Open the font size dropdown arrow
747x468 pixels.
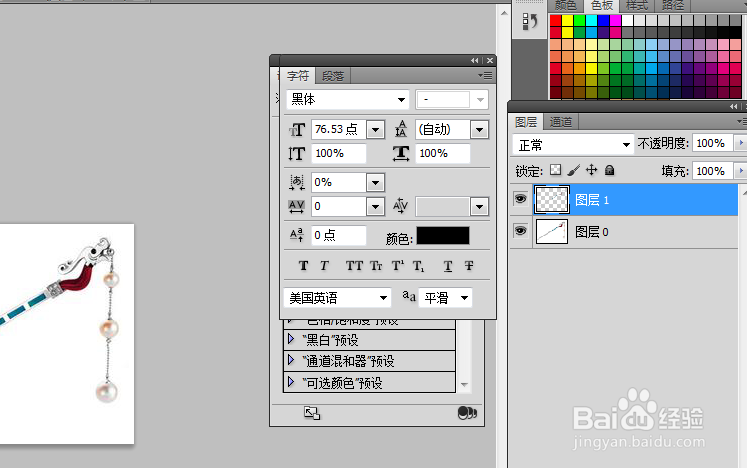375,130
